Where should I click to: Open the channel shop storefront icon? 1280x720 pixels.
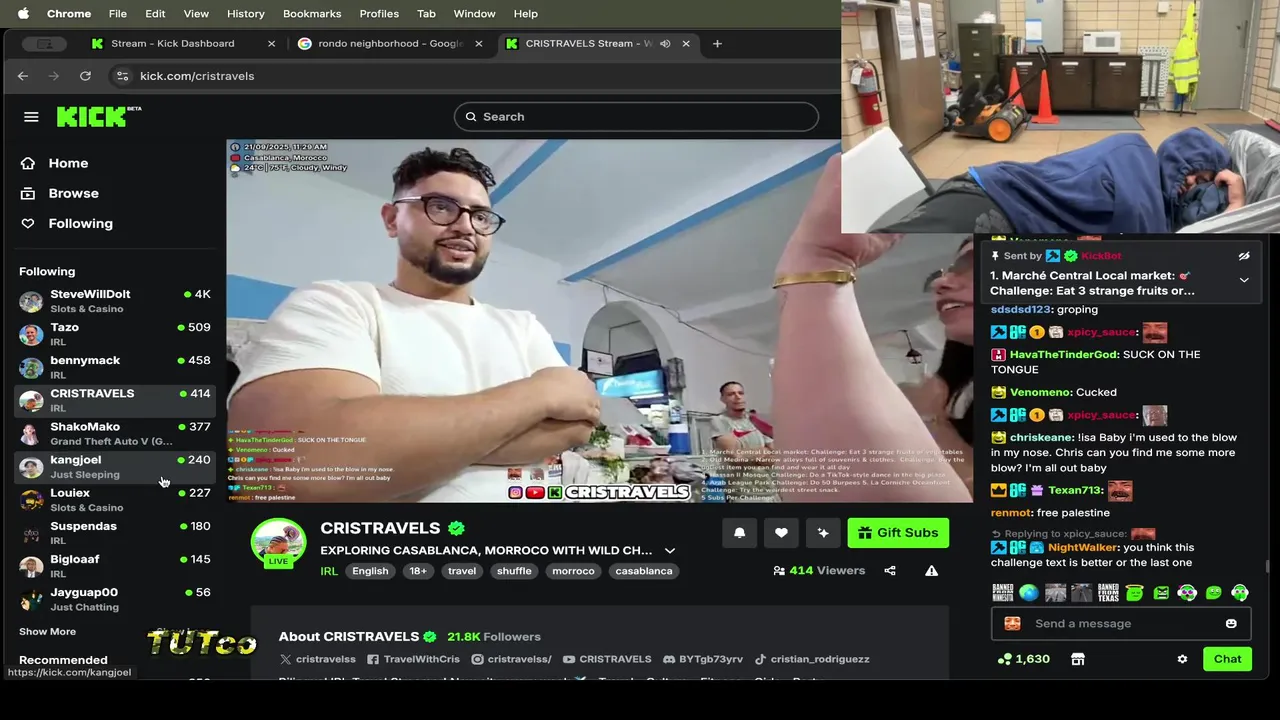pos(1077,659)
